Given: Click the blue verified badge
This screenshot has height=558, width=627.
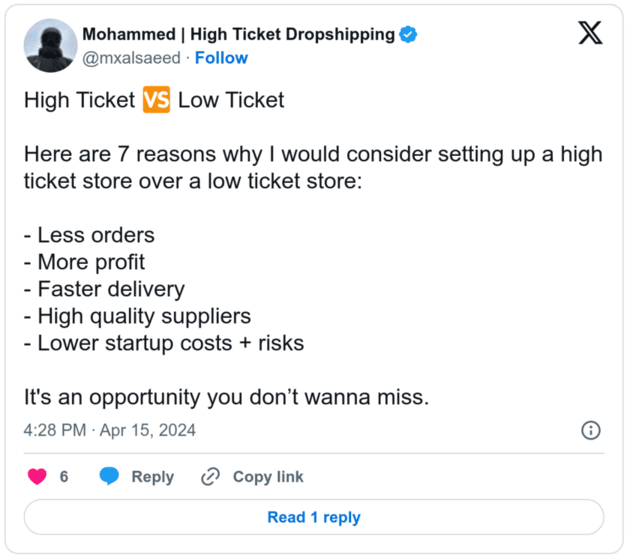Looking at the screenshot, I should coord(409,35).
